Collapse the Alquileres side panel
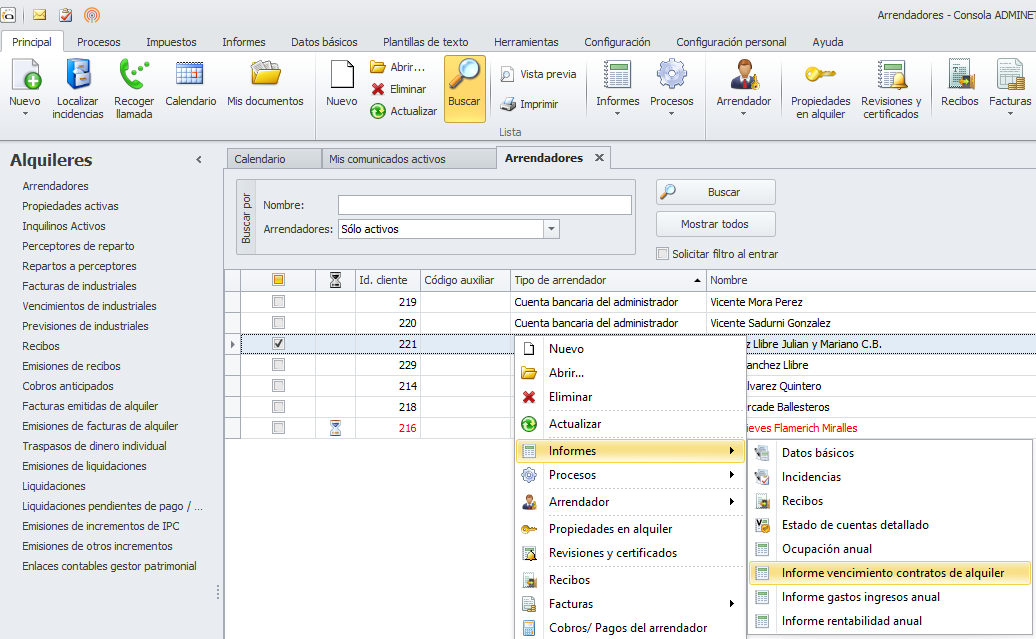The height and width of the screenshot is (639, 1036). [198, 160]
